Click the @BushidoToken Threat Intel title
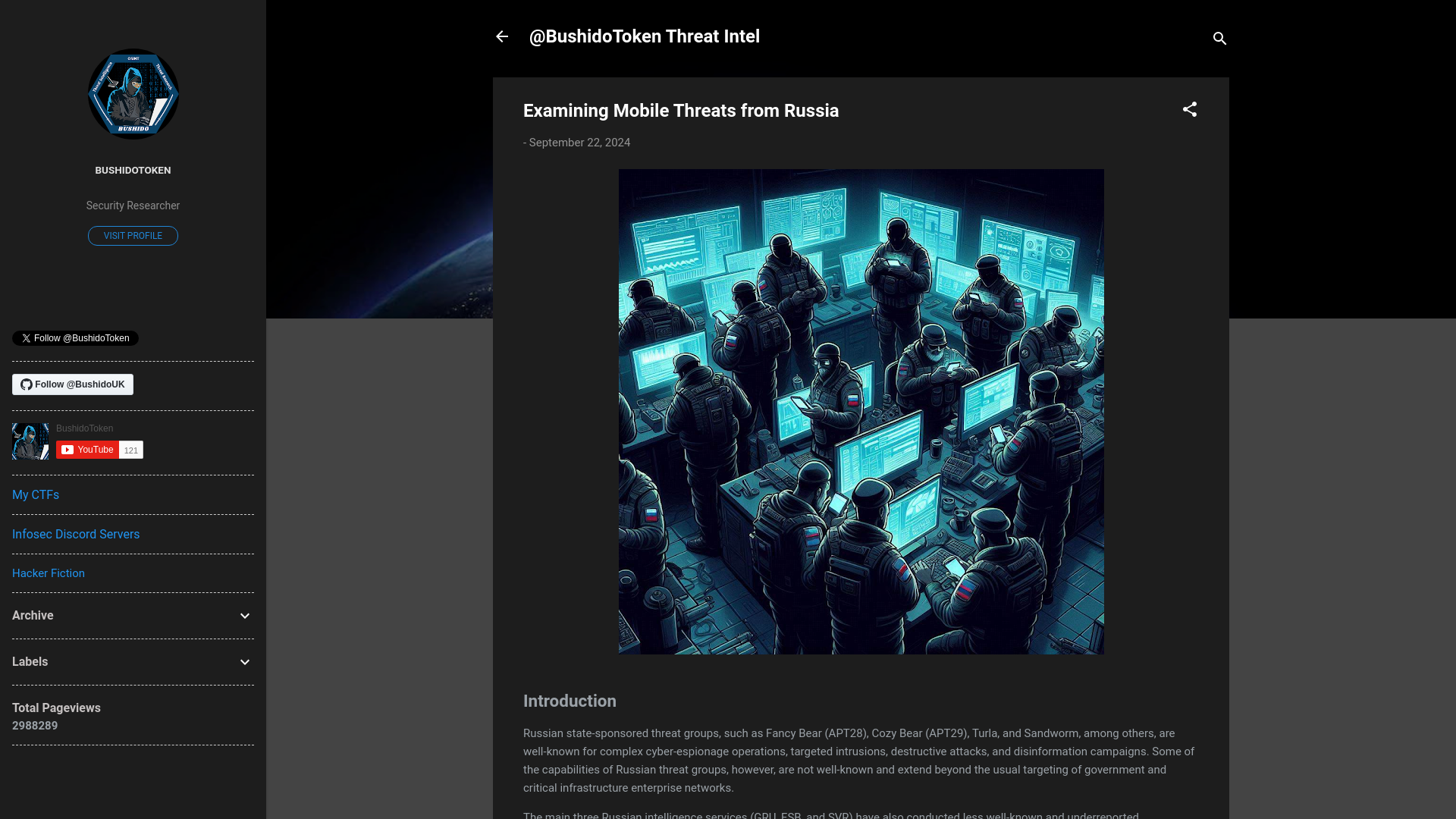Image resolution: width=1456 pixels, height=819 pixels. (x=644, y=36)
